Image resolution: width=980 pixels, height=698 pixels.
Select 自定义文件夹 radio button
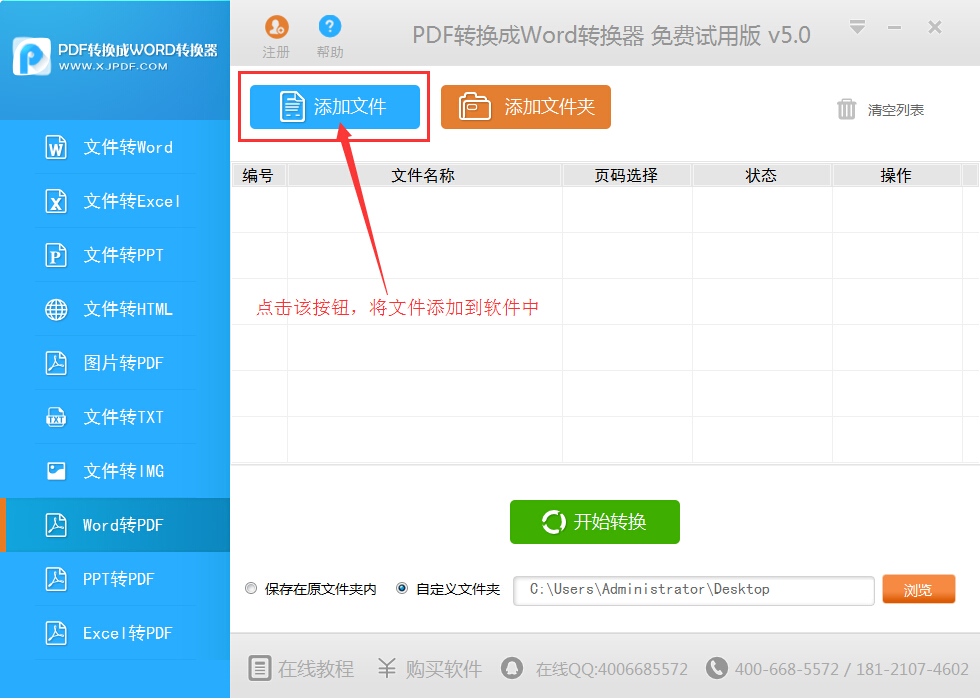click(x=402, y=589)
